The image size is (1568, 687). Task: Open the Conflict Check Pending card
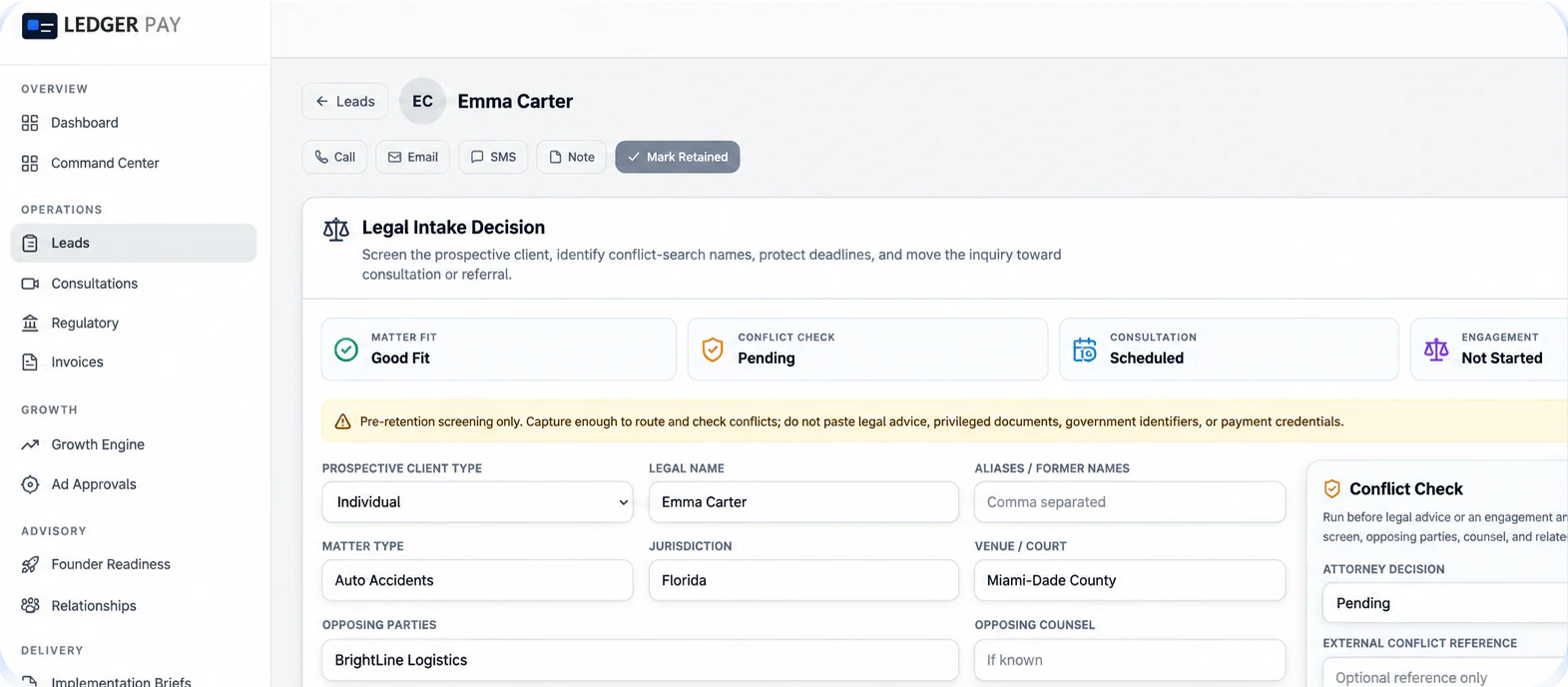point(868,349)
